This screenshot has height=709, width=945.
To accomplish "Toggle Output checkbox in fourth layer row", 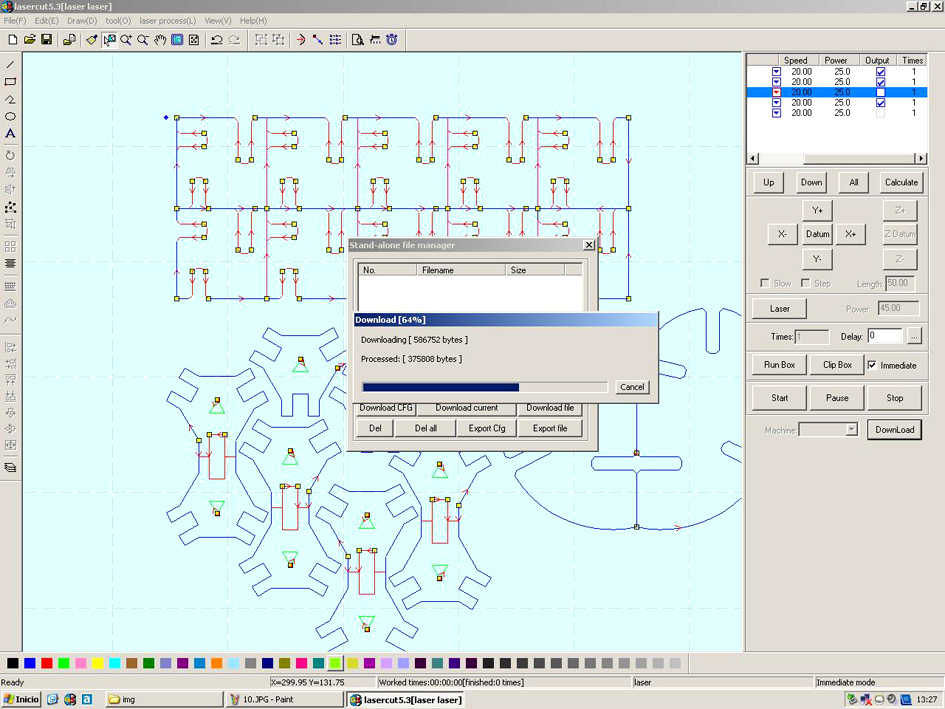I will (x=881, y=102).
